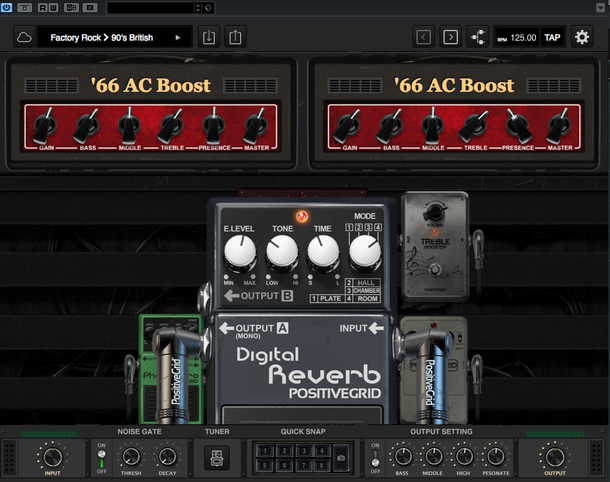The image size is (610, 482).
Task: Click the right amp PRESENCE knob
Action: point(519,126)
